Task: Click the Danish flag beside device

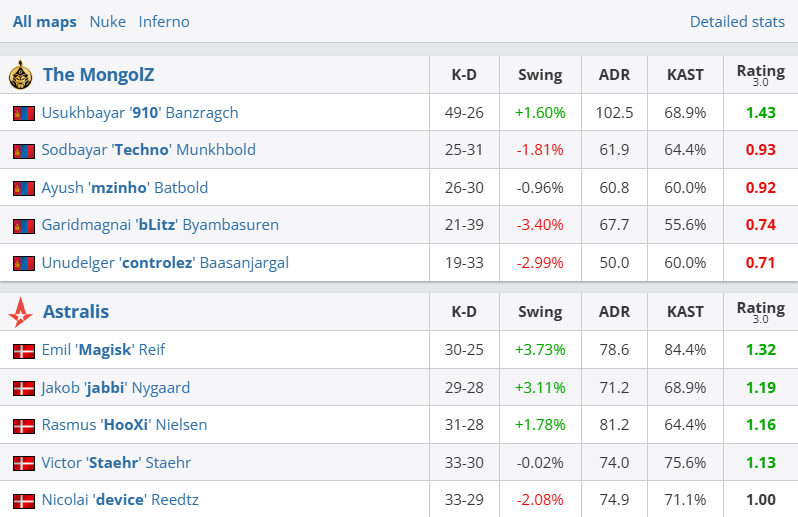Action: pos(24,500)
